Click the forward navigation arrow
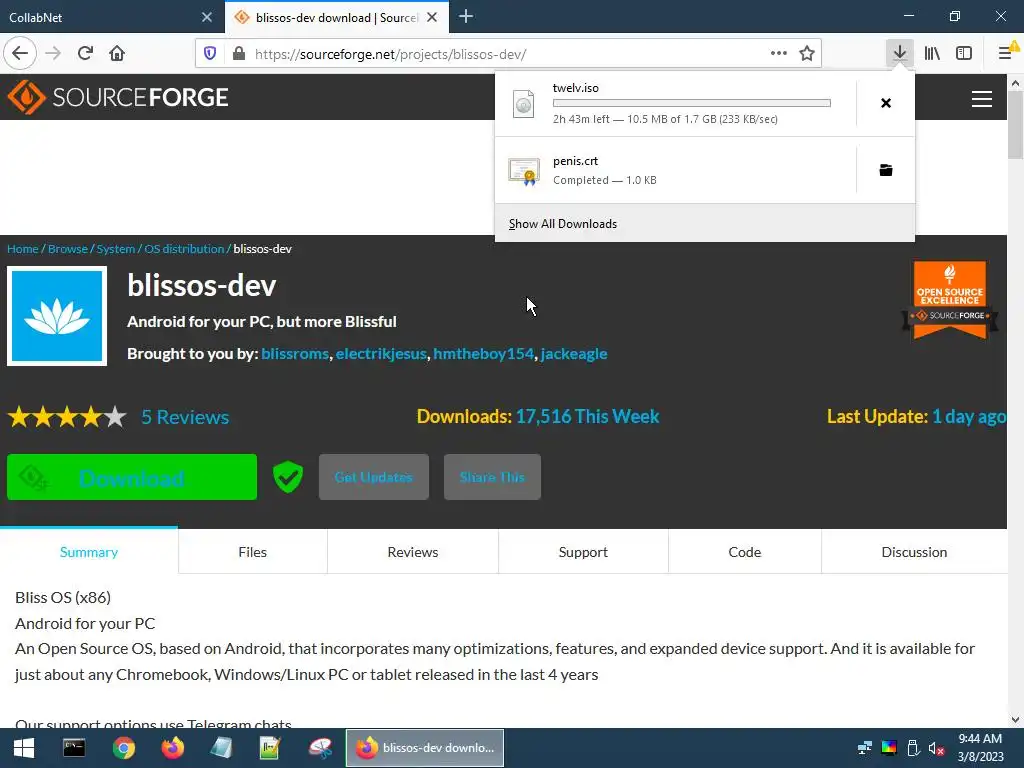Image resolution: width=1024 pixels, height=768 pixels. point(53,53)
